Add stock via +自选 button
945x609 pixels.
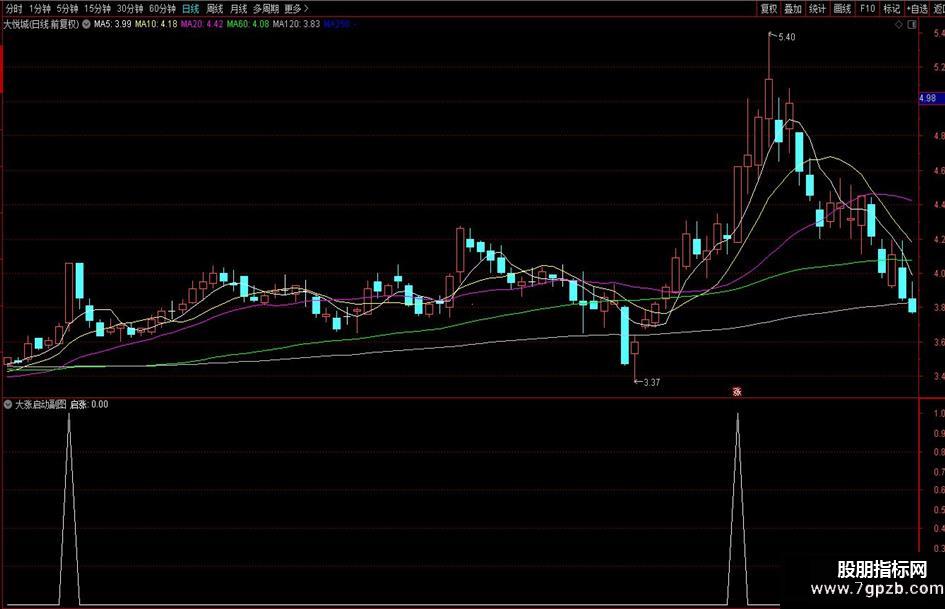(917, 8)
